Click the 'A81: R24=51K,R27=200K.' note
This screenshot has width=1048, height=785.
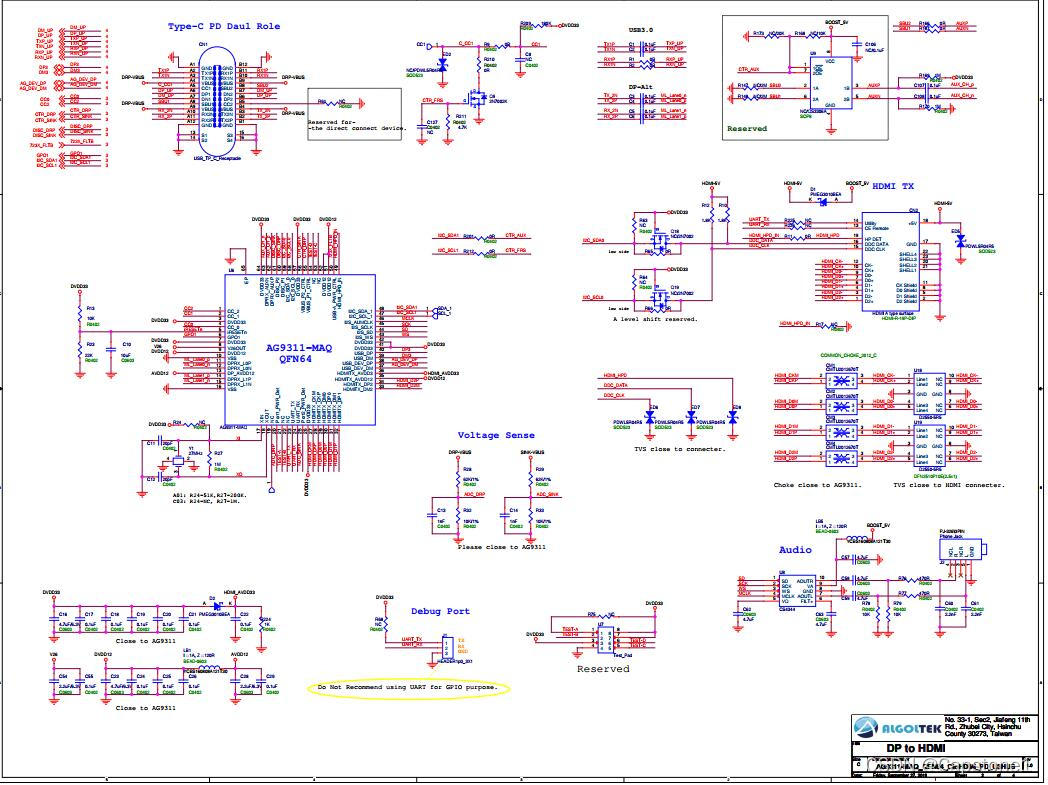209,494
